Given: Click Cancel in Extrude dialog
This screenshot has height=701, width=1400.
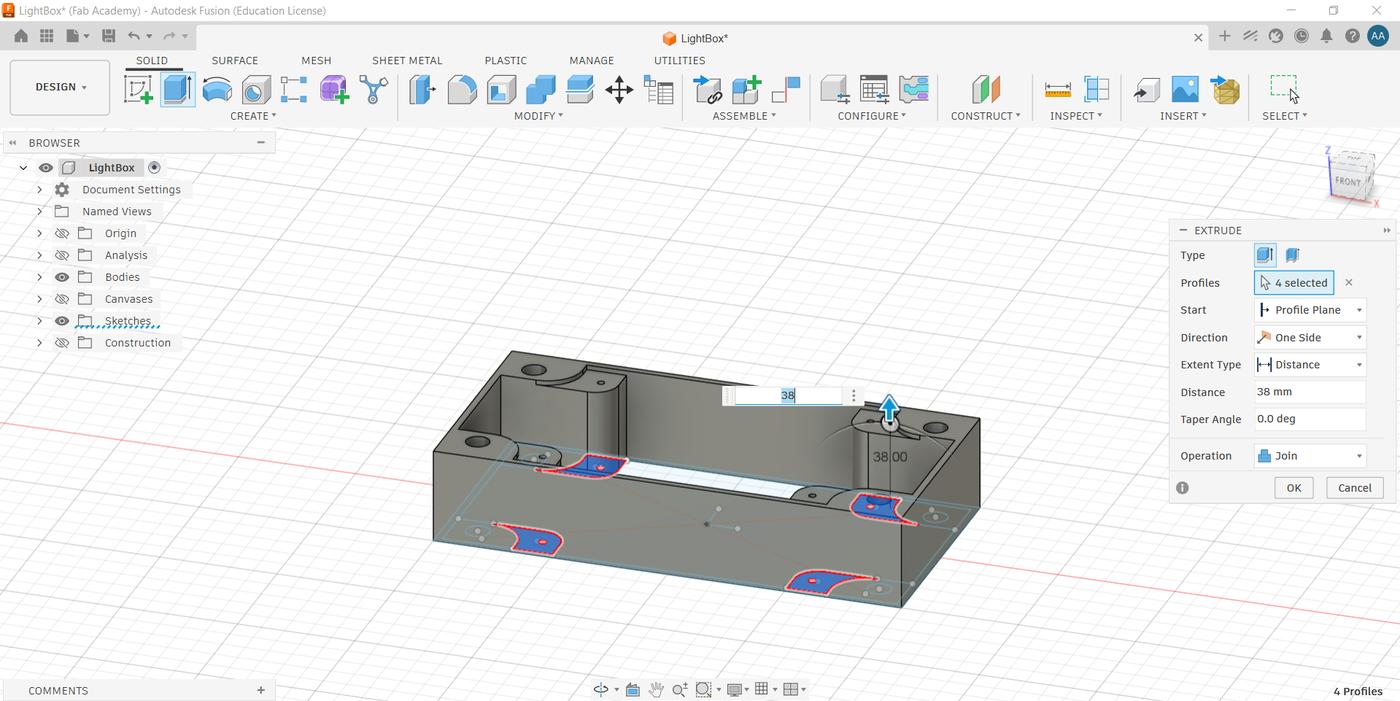Looking at the screenshot, I should click(x=1355, y=488).
